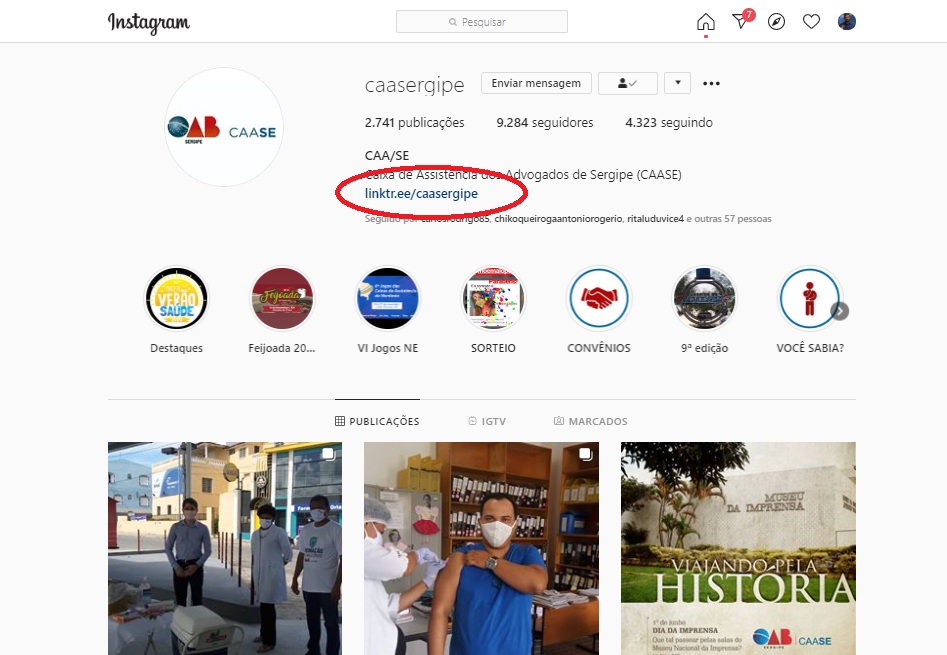The image size is (947, 655).
Task: Switch to the IGTV tab
Action: point(487,421)
